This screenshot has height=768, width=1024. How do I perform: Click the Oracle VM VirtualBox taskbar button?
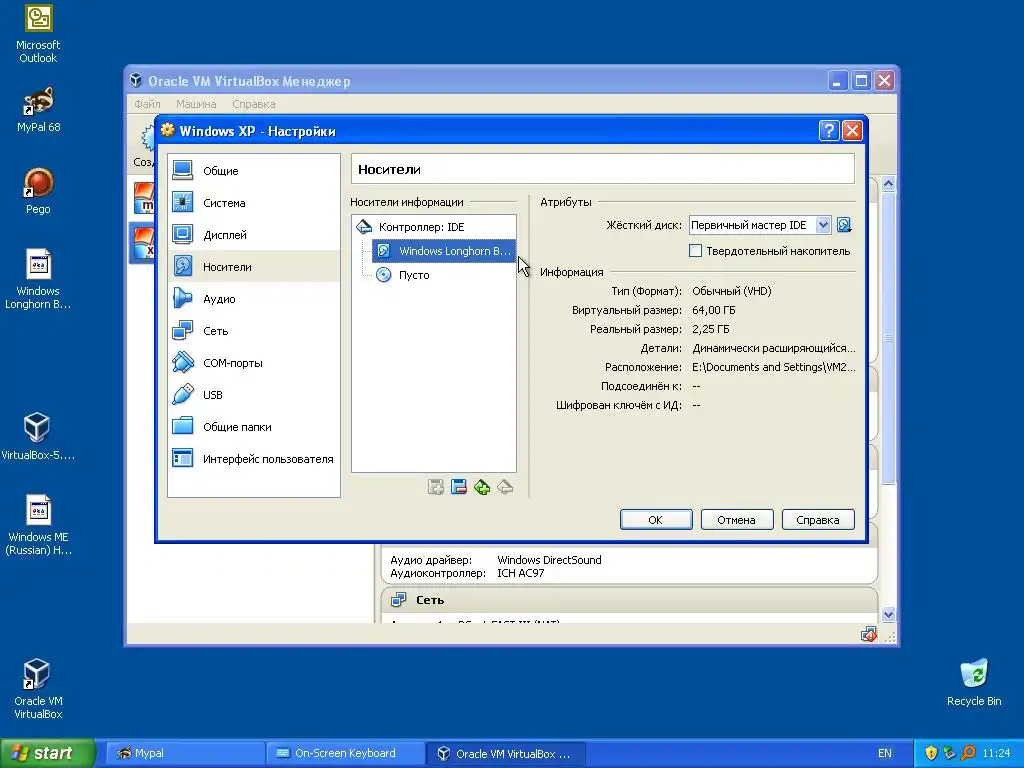(x=505, y=753)
